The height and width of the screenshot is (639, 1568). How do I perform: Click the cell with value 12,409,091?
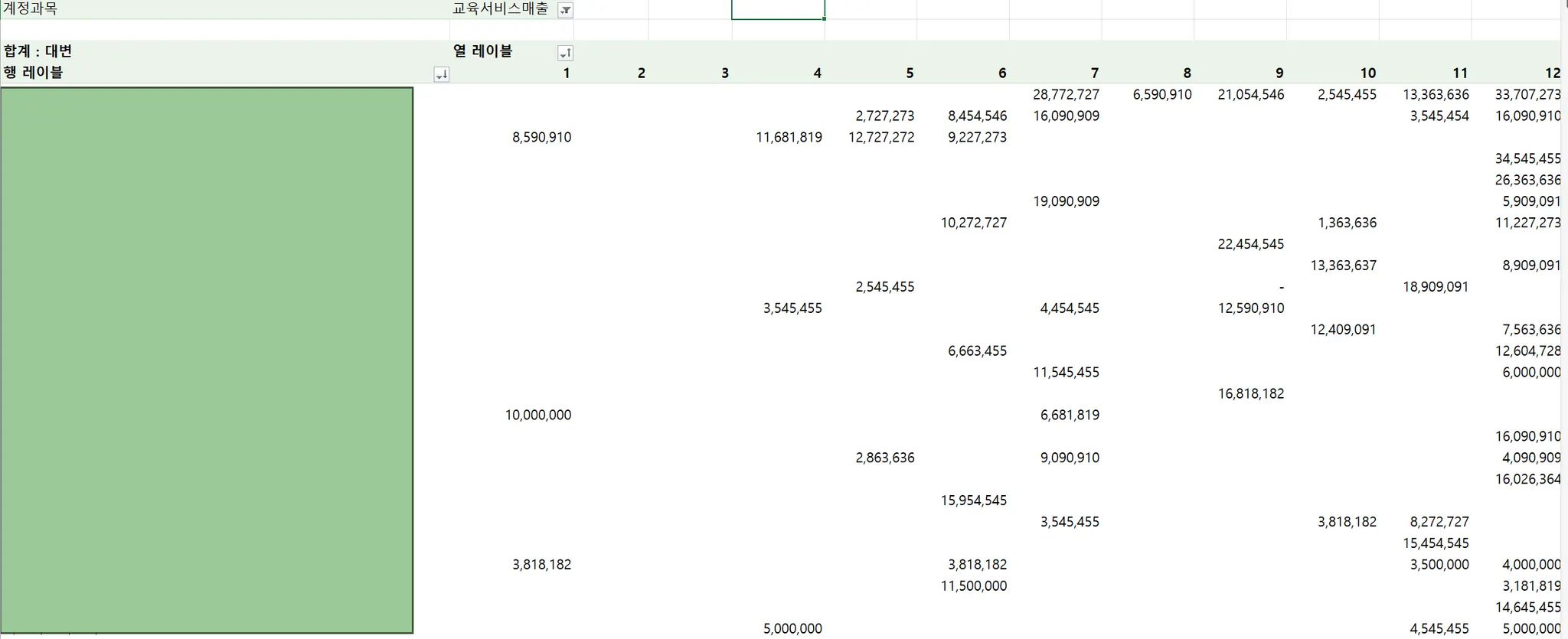click(1343, 330)
